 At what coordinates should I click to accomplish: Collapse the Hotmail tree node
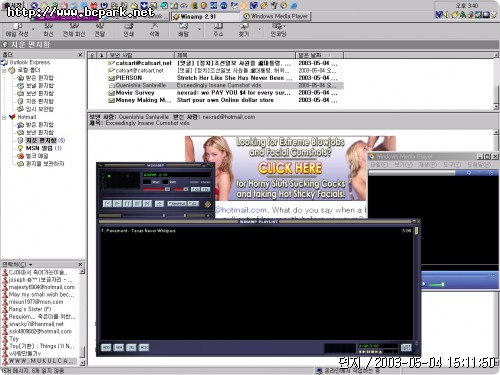pos(4,117)
